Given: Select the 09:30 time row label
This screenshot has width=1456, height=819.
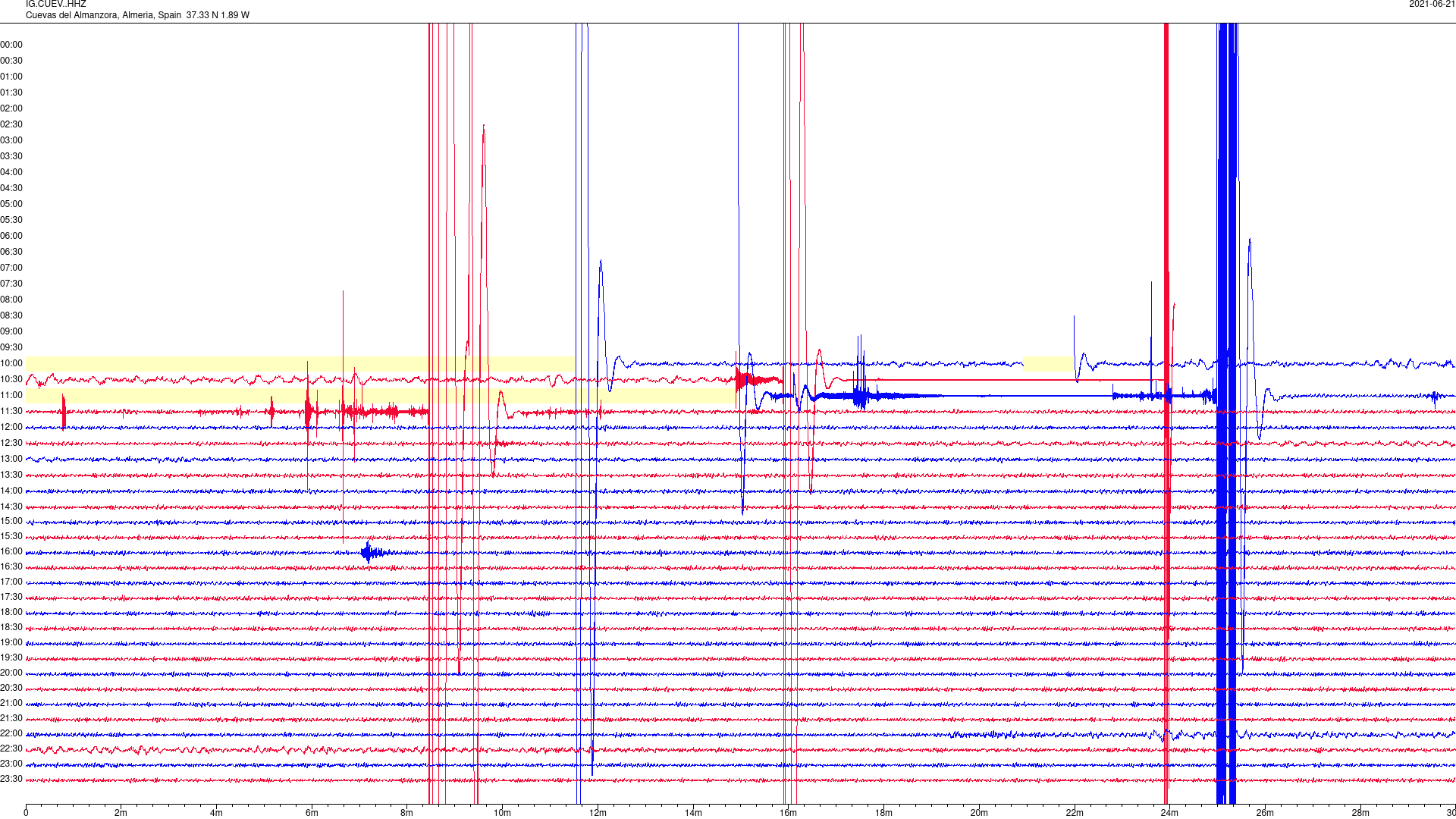Looking at the screenshot, I should tap(11, 347).
